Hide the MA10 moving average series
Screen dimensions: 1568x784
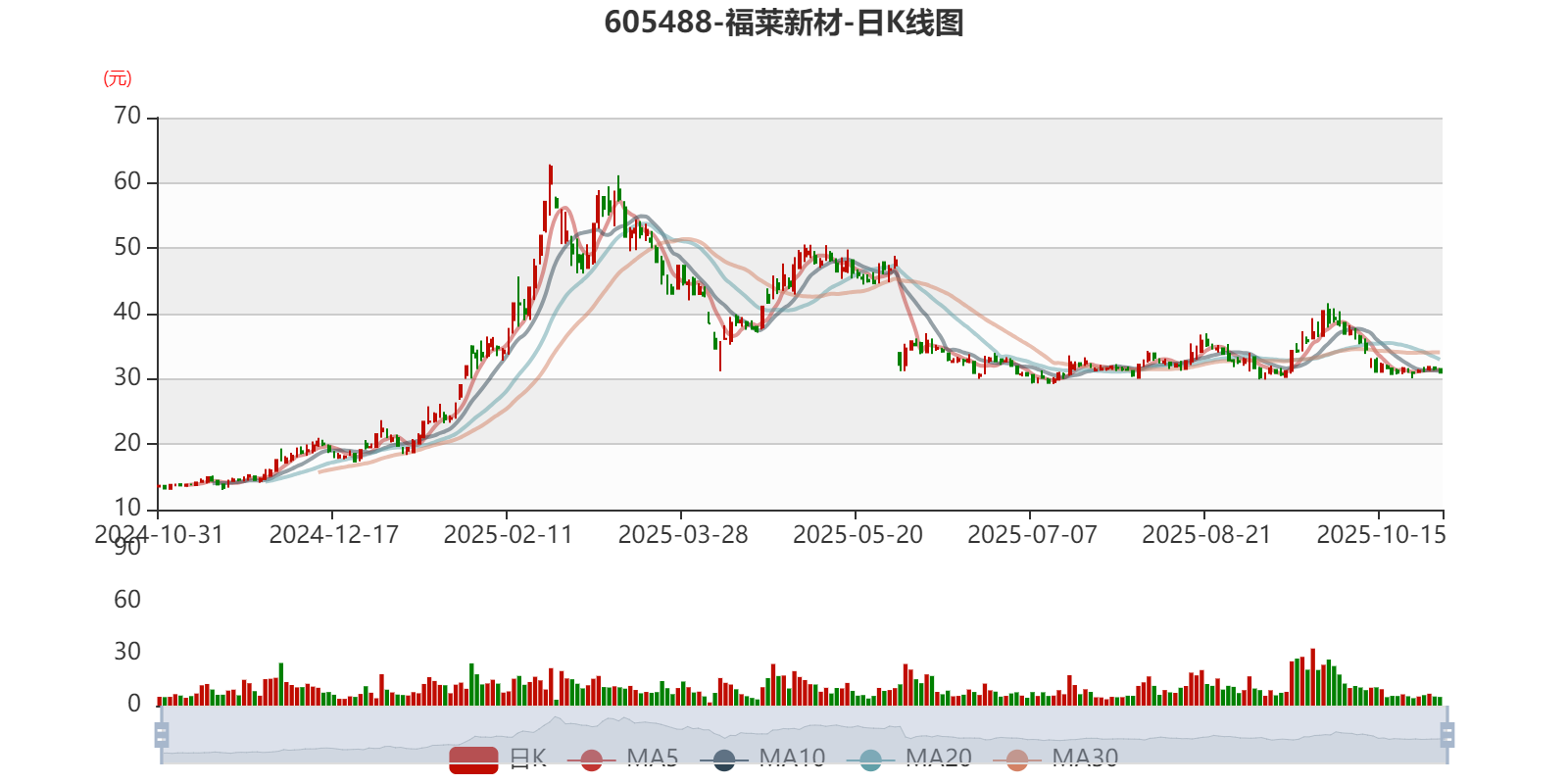(762, 759)
